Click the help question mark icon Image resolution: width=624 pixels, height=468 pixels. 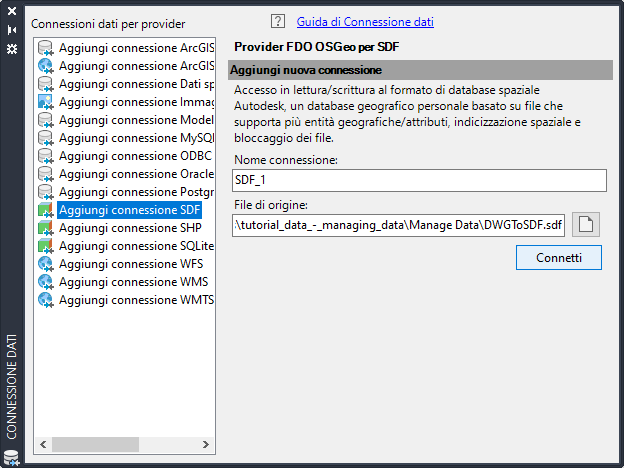click(278, 21)
